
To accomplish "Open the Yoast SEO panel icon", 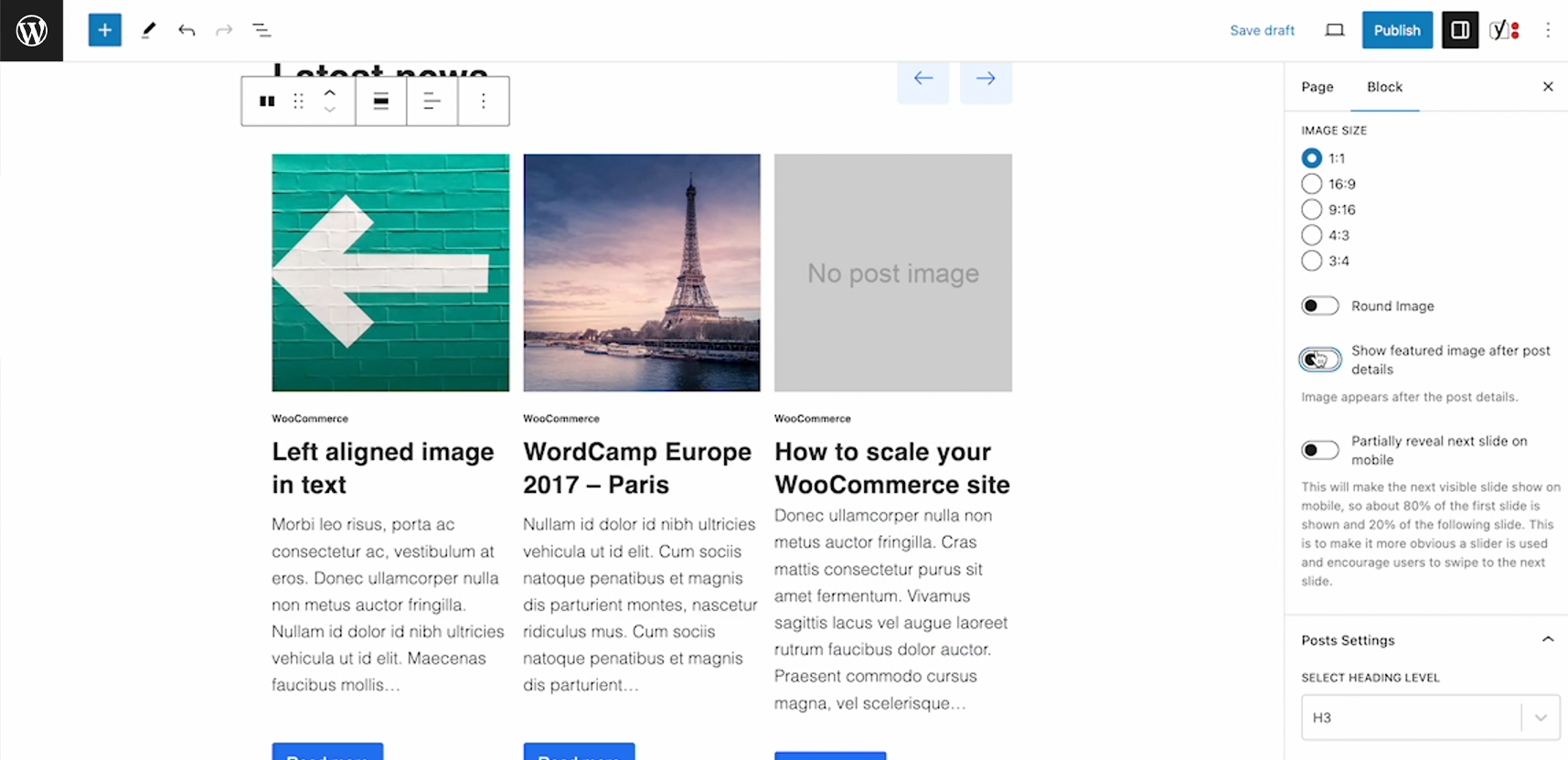I will (1504, 30).
